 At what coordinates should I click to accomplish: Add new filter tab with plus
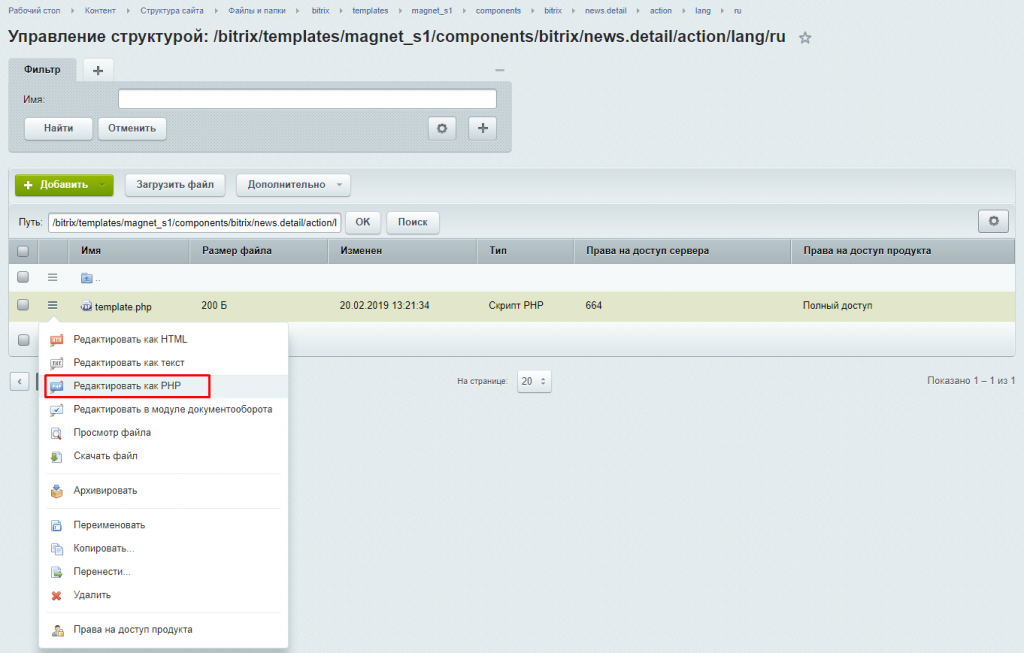pyautogui.click(x=98, y=70)
